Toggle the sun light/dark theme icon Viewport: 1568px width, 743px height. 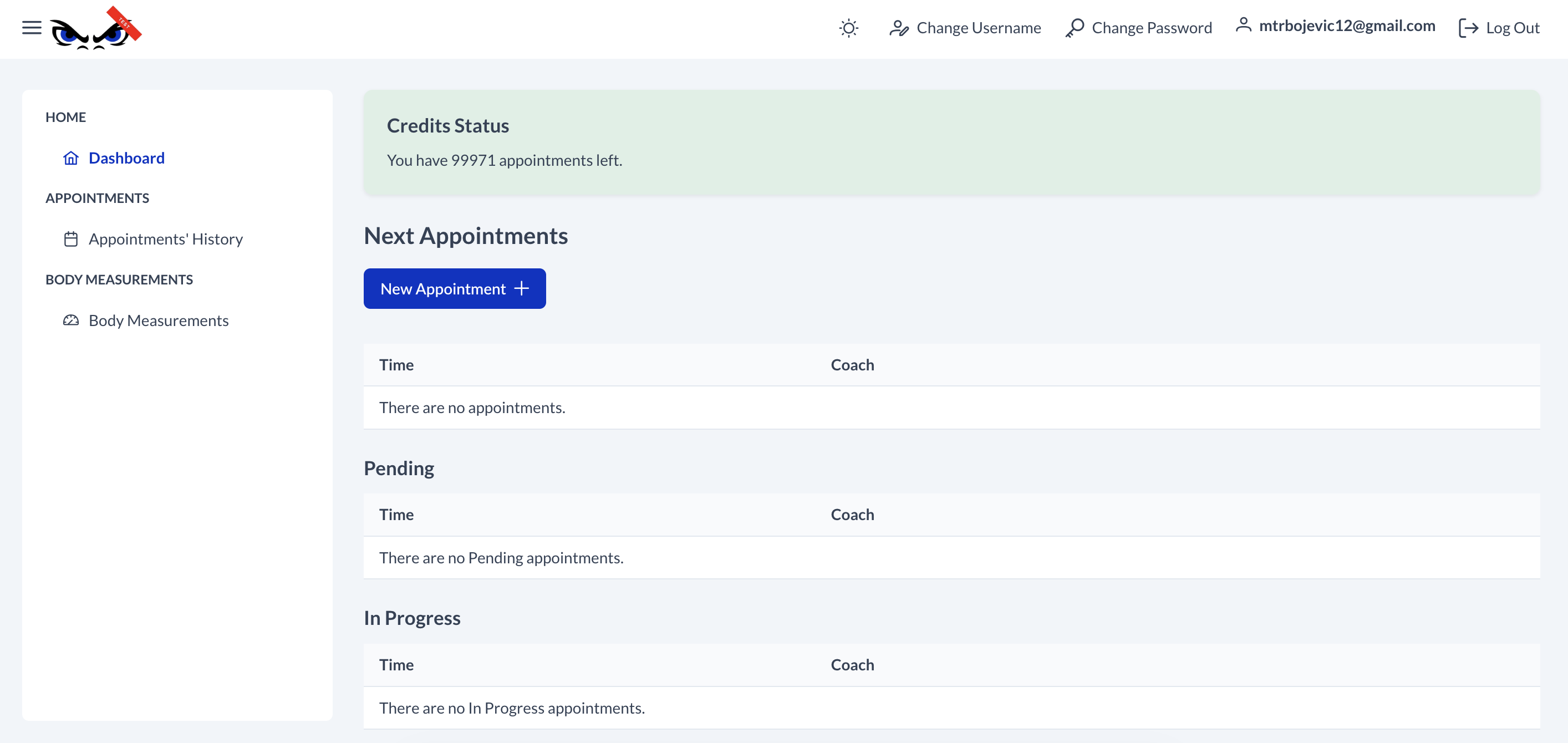point(848,28)
